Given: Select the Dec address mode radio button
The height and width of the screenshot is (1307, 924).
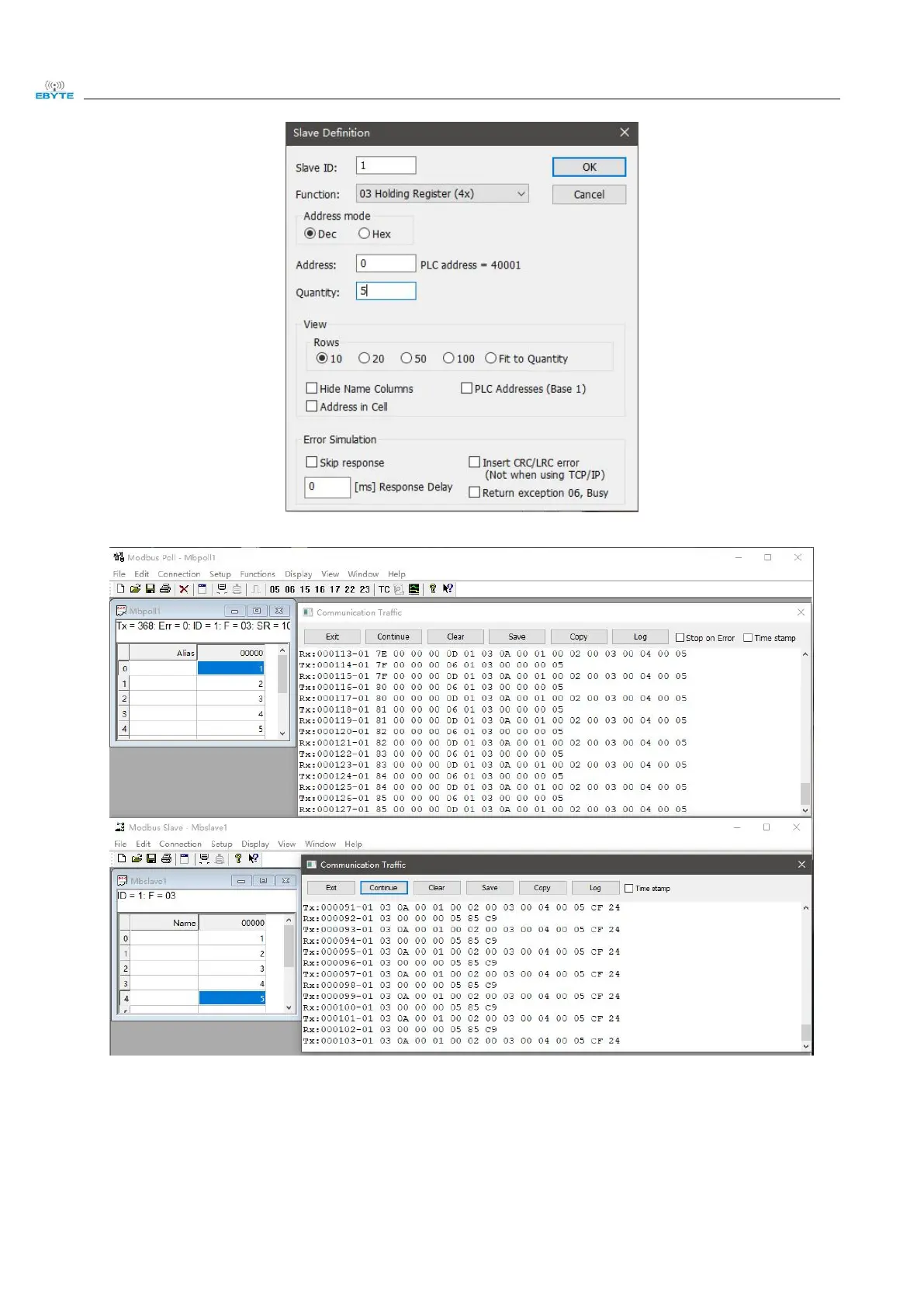Looking at the screenshot, I should pyautogui.click(x=310, y=234).
